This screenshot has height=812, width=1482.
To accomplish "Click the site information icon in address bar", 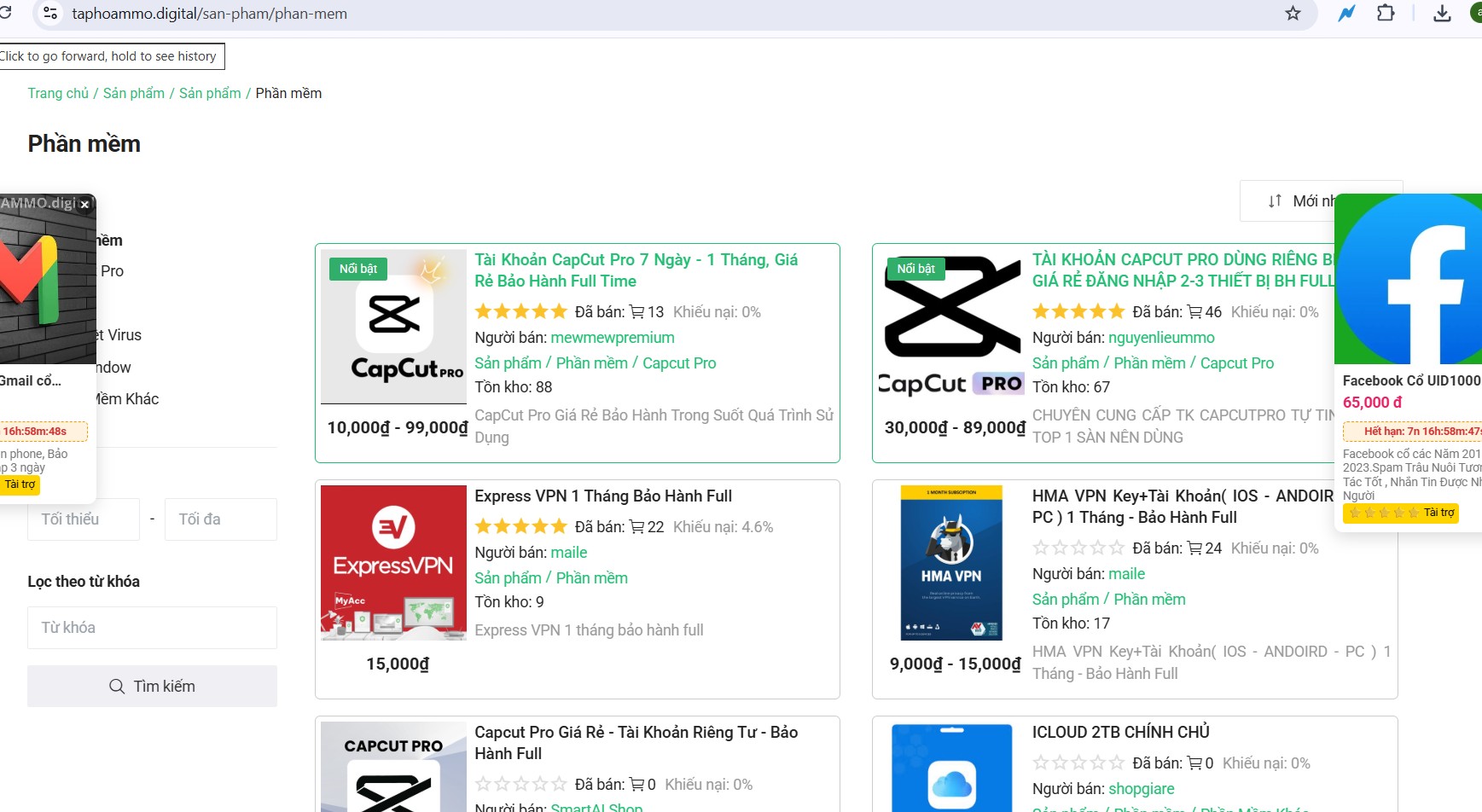I will tap(50, 13).
